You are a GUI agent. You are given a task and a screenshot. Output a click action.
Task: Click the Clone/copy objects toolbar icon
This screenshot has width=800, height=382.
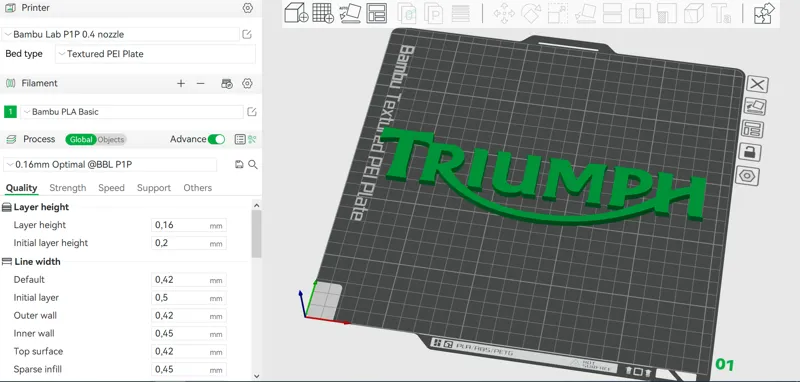407,14
